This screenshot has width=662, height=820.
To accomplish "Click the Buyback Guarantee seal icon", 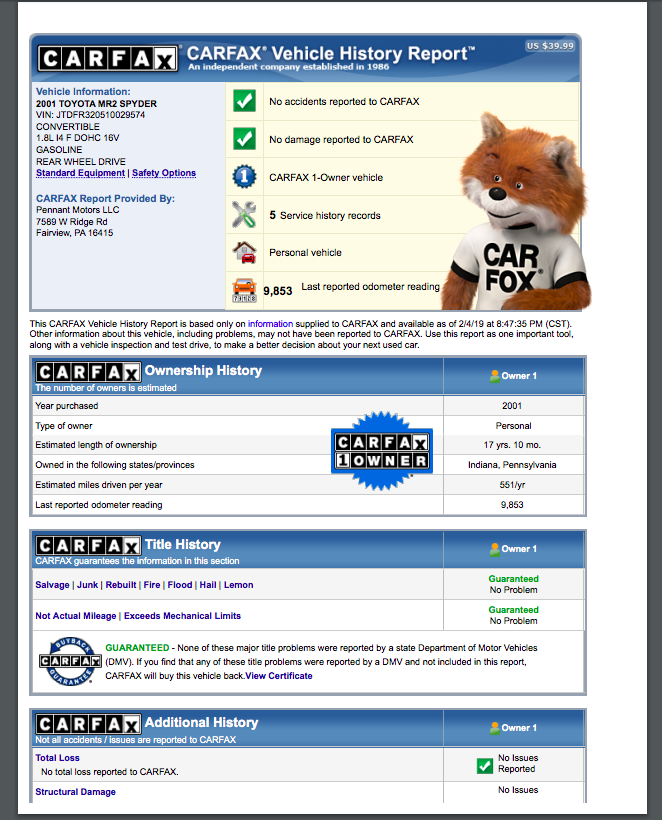I will pyautogui.click(x=70, y=662).
